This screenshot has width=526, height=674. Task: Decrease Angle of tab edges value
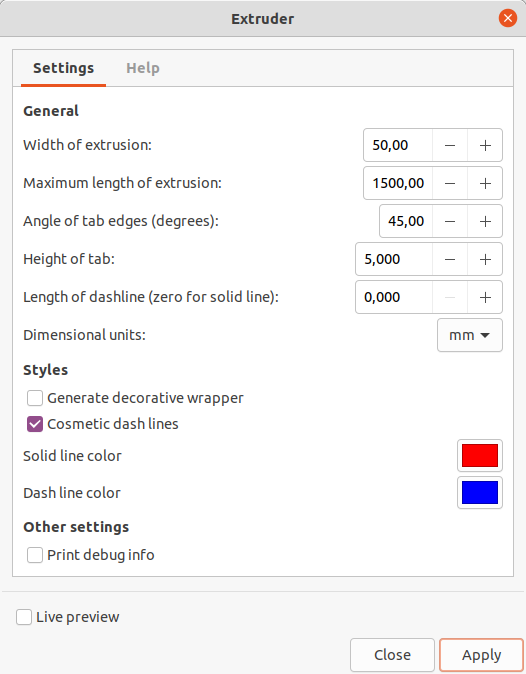450,221
